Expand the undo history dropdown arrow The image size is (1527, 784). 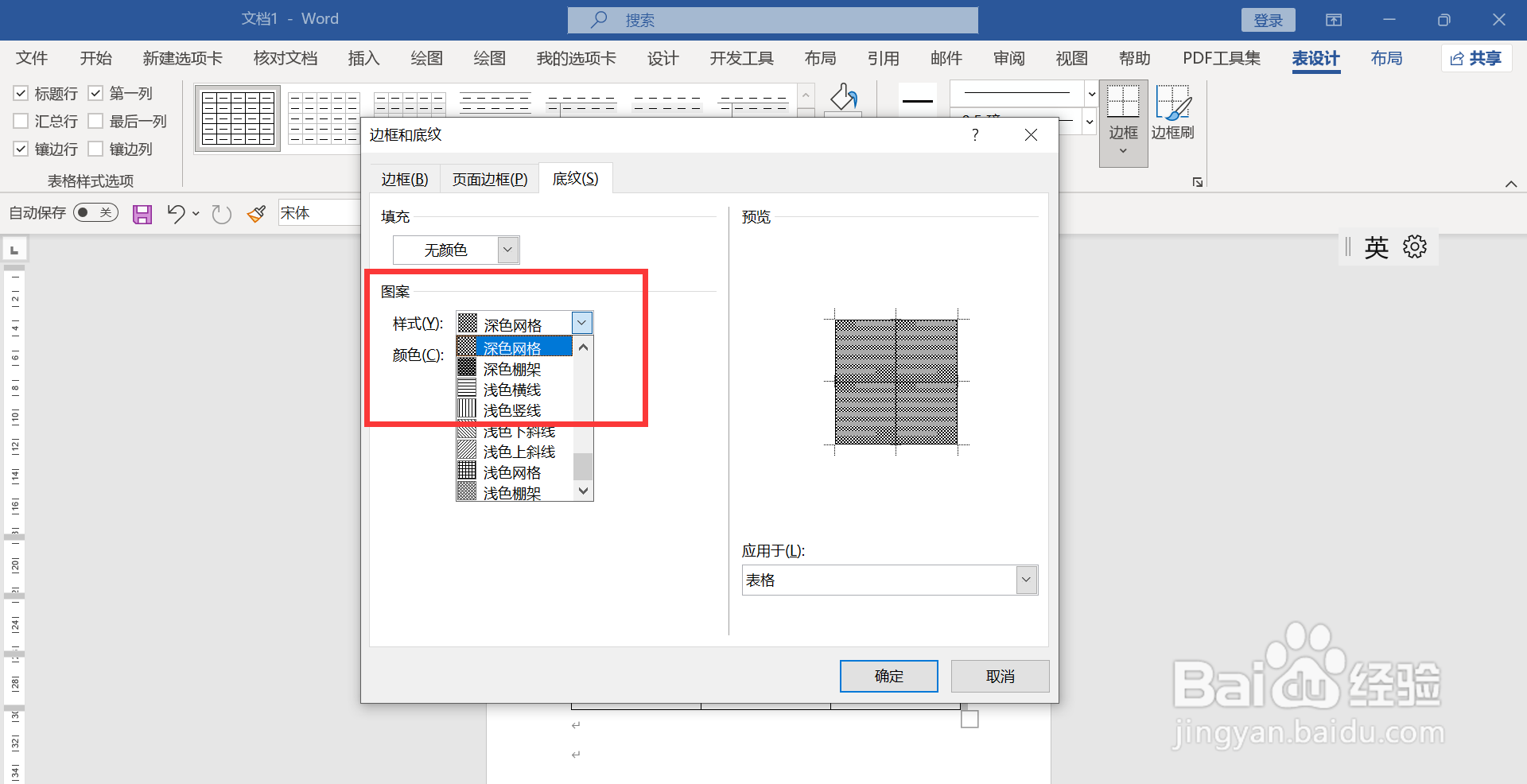click(x=196, y=213)
